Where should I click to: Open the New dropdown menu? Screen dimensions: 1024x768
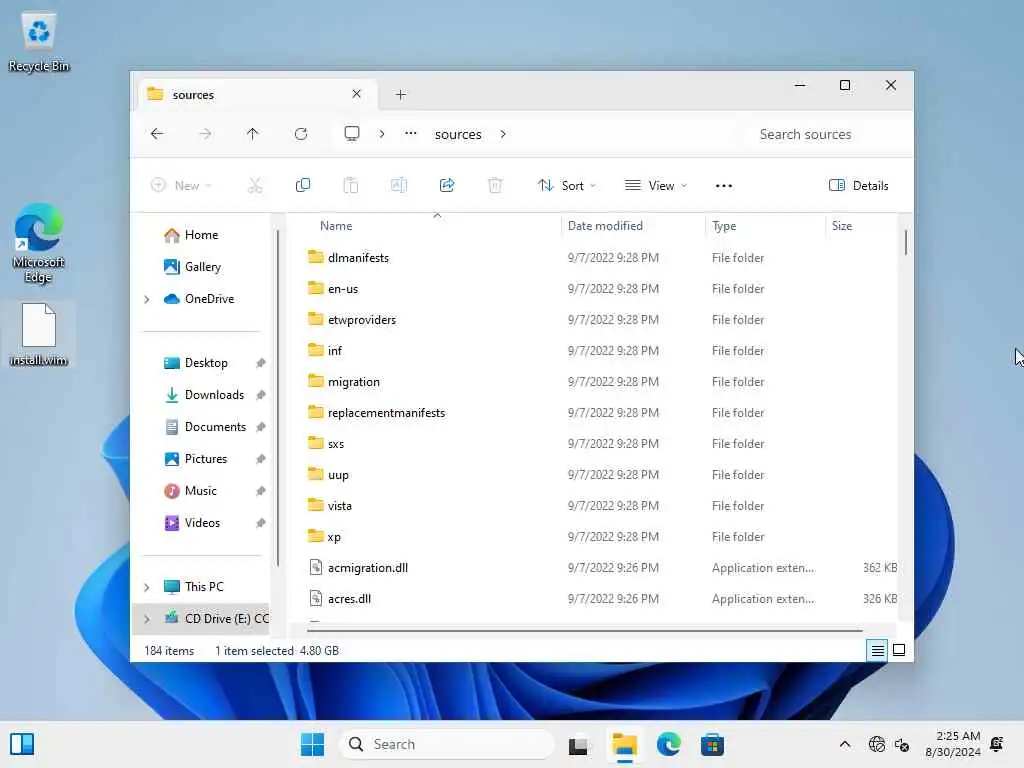click(x=181, y=185)
